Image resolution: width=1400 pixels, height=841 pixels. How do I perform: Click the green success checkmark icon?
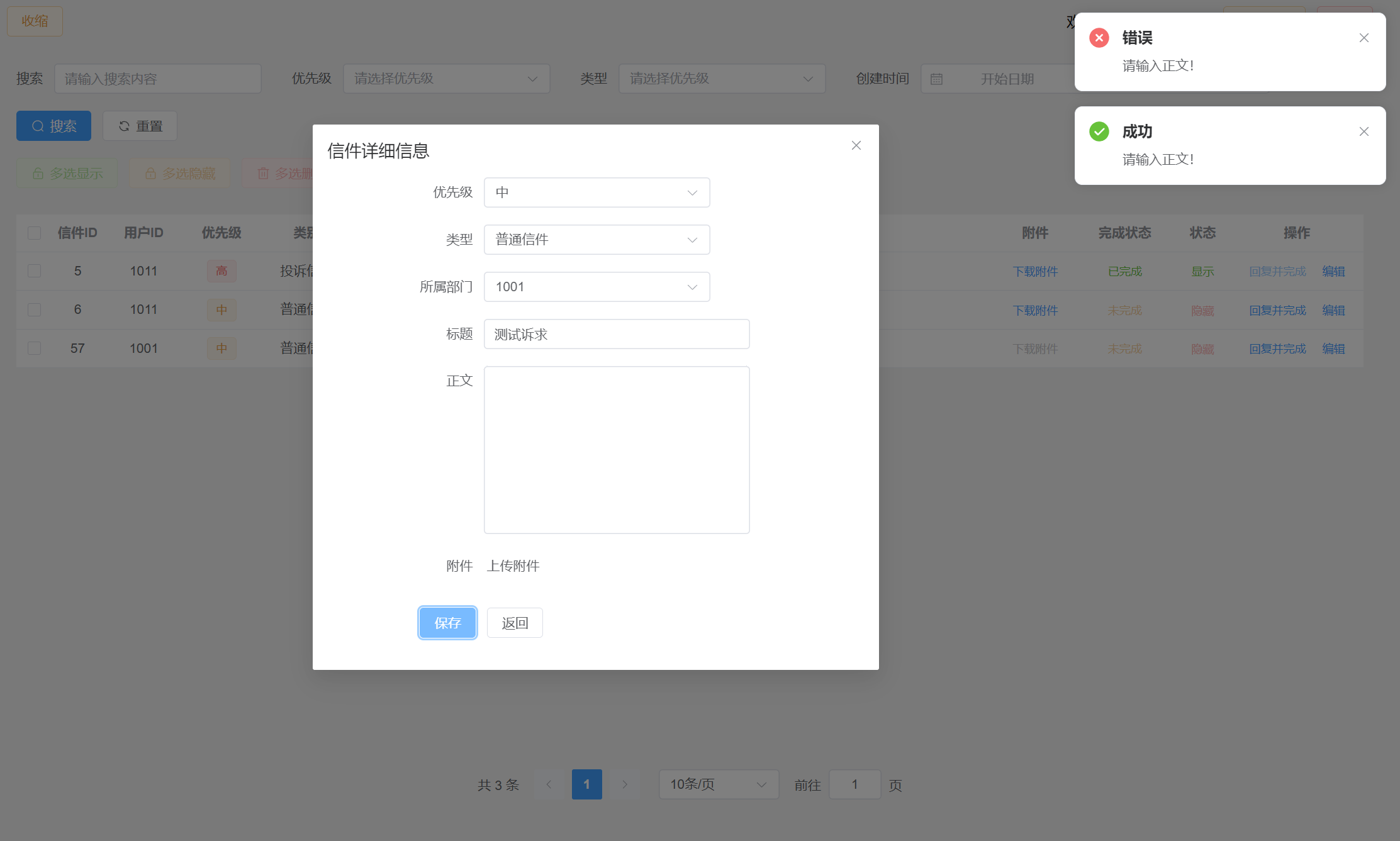coord(1099,131)
